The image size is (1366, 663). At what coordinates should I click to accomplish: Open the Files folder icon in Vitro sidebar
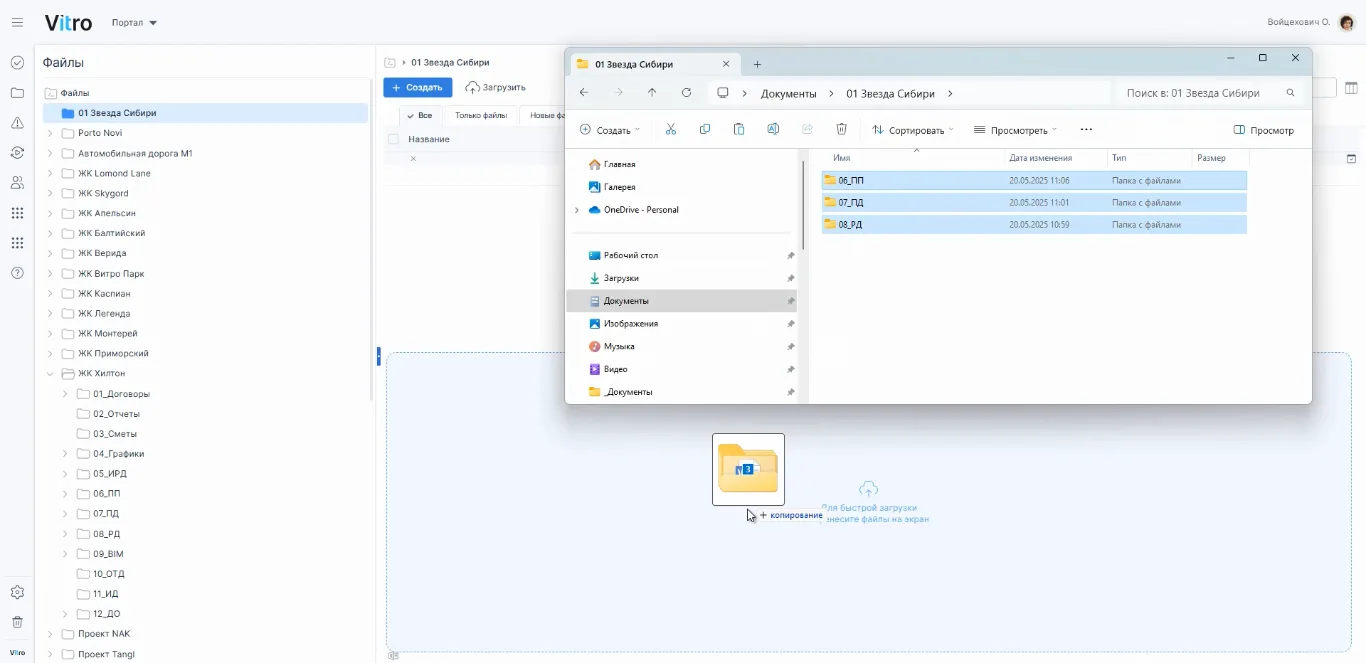tap(17, 93)
